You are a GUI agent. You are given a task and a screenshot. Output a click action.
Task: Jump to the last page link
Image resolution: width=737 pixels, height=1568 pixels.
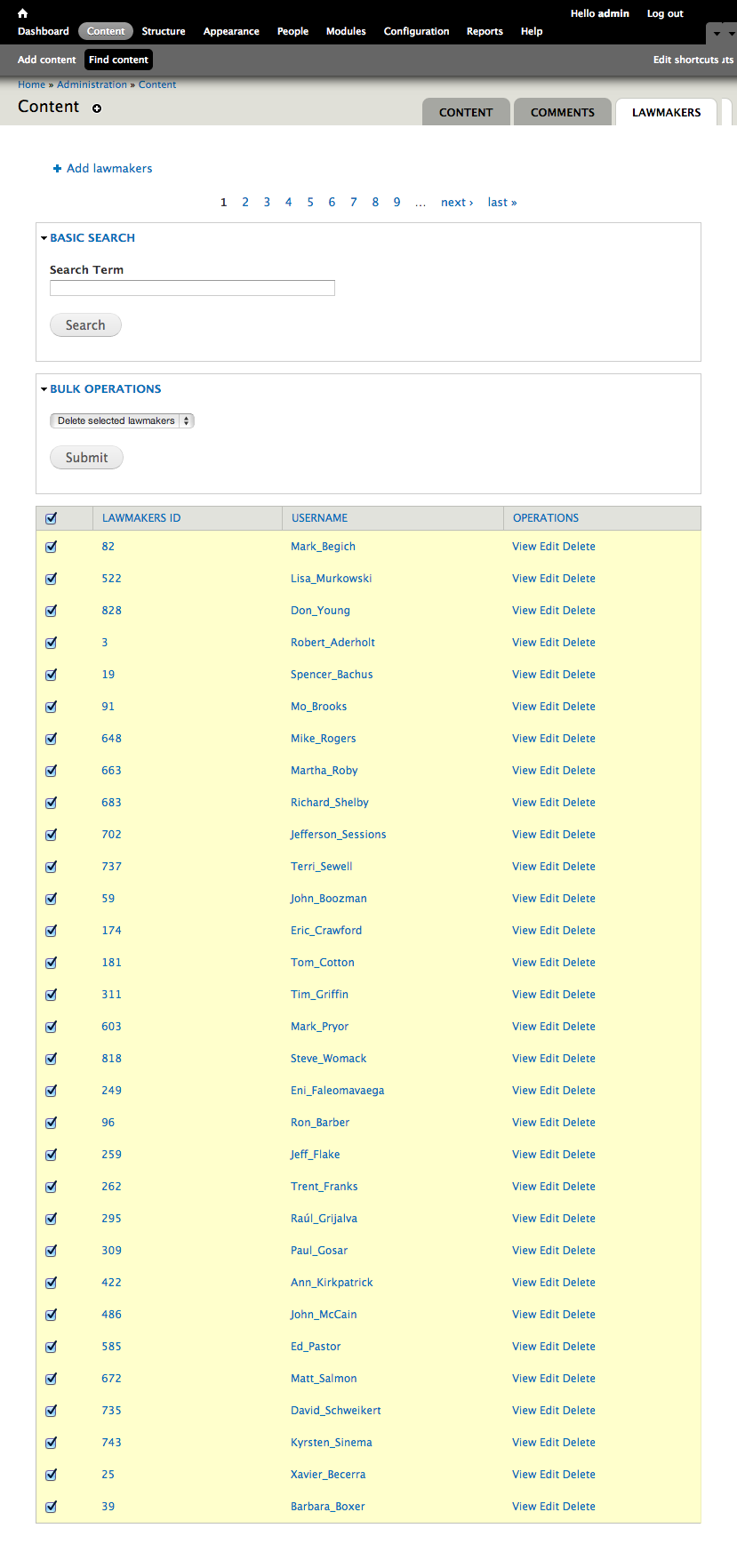[502, 202]
